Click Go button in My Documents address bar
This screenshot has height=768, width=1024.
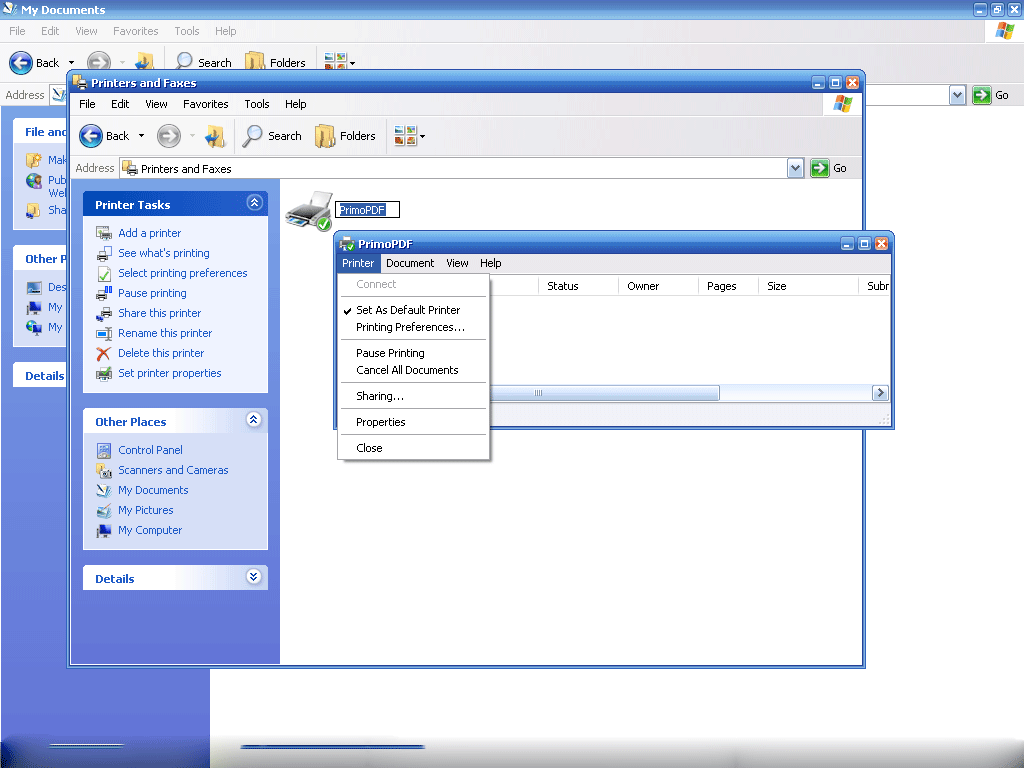pos(991,95)
